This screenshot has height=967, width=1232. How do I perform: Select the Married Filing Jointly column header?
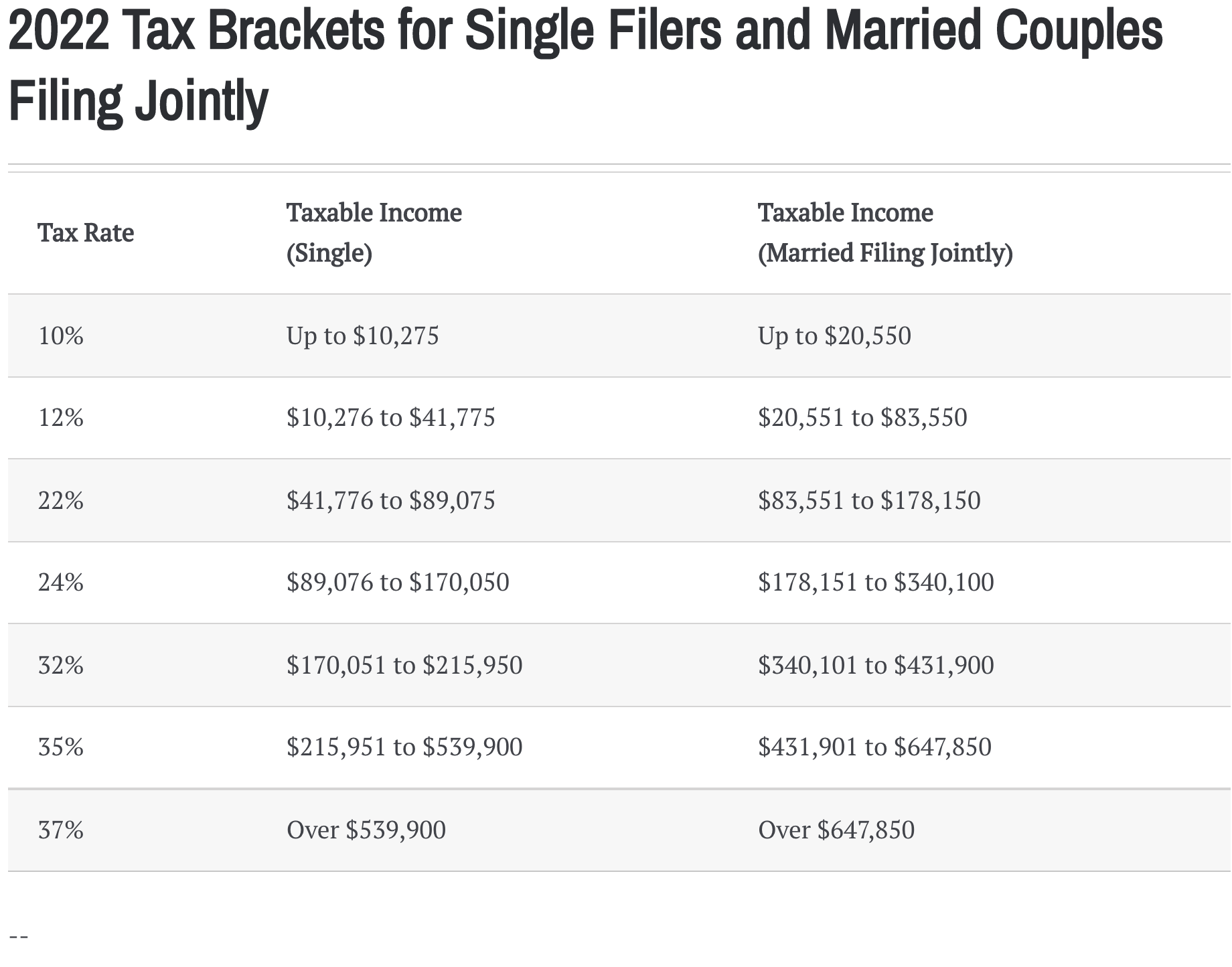pos(885,233)
